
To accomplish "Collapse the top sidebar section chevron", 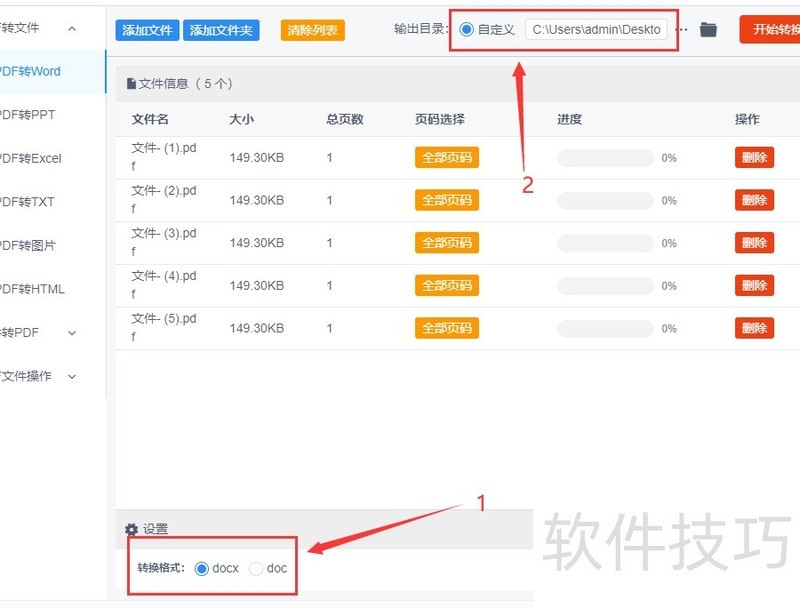I will (x=72, y=29).
